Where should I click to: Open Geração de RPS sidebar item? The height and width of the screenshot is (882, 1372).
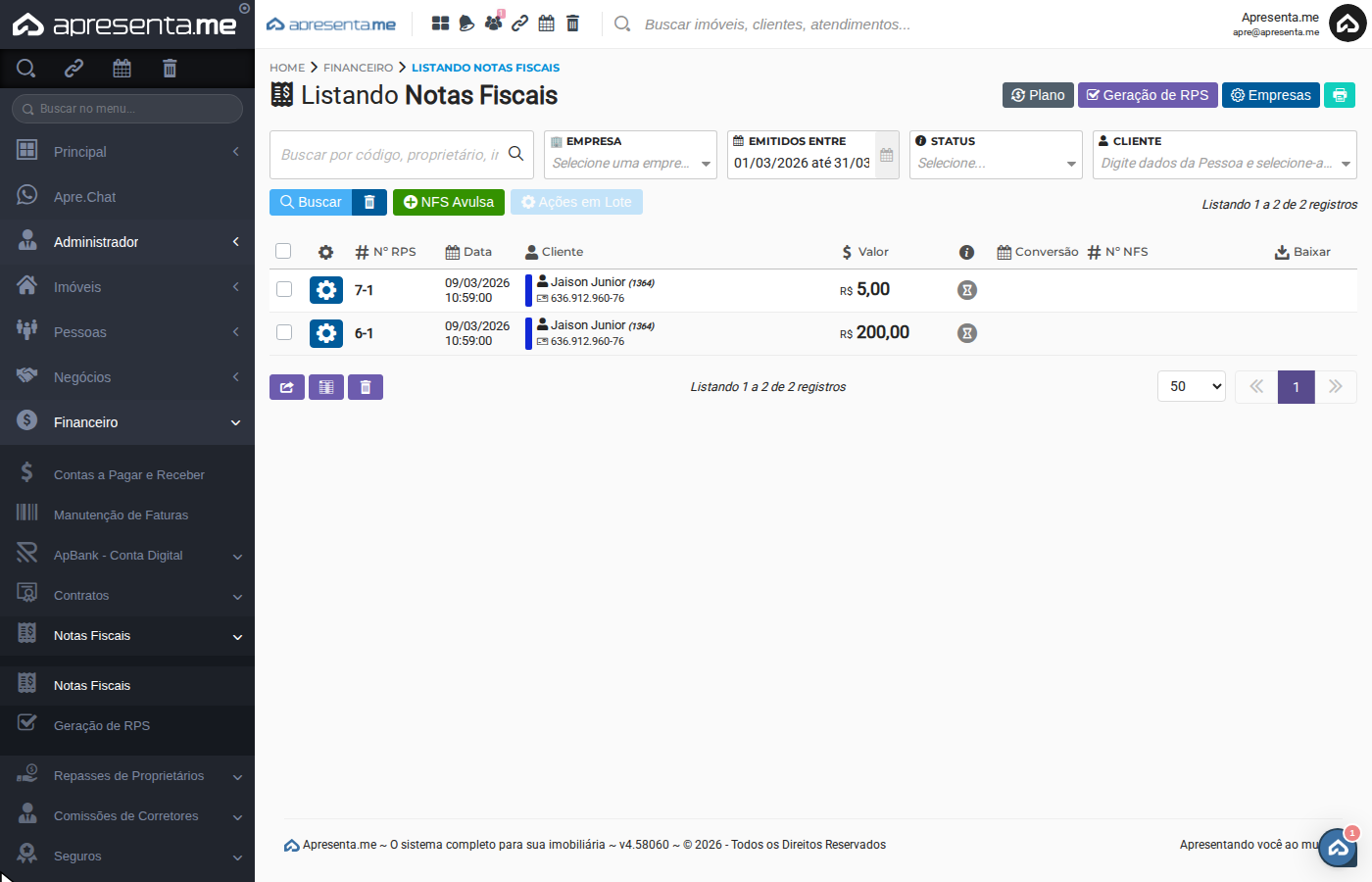tap(127, 726)
